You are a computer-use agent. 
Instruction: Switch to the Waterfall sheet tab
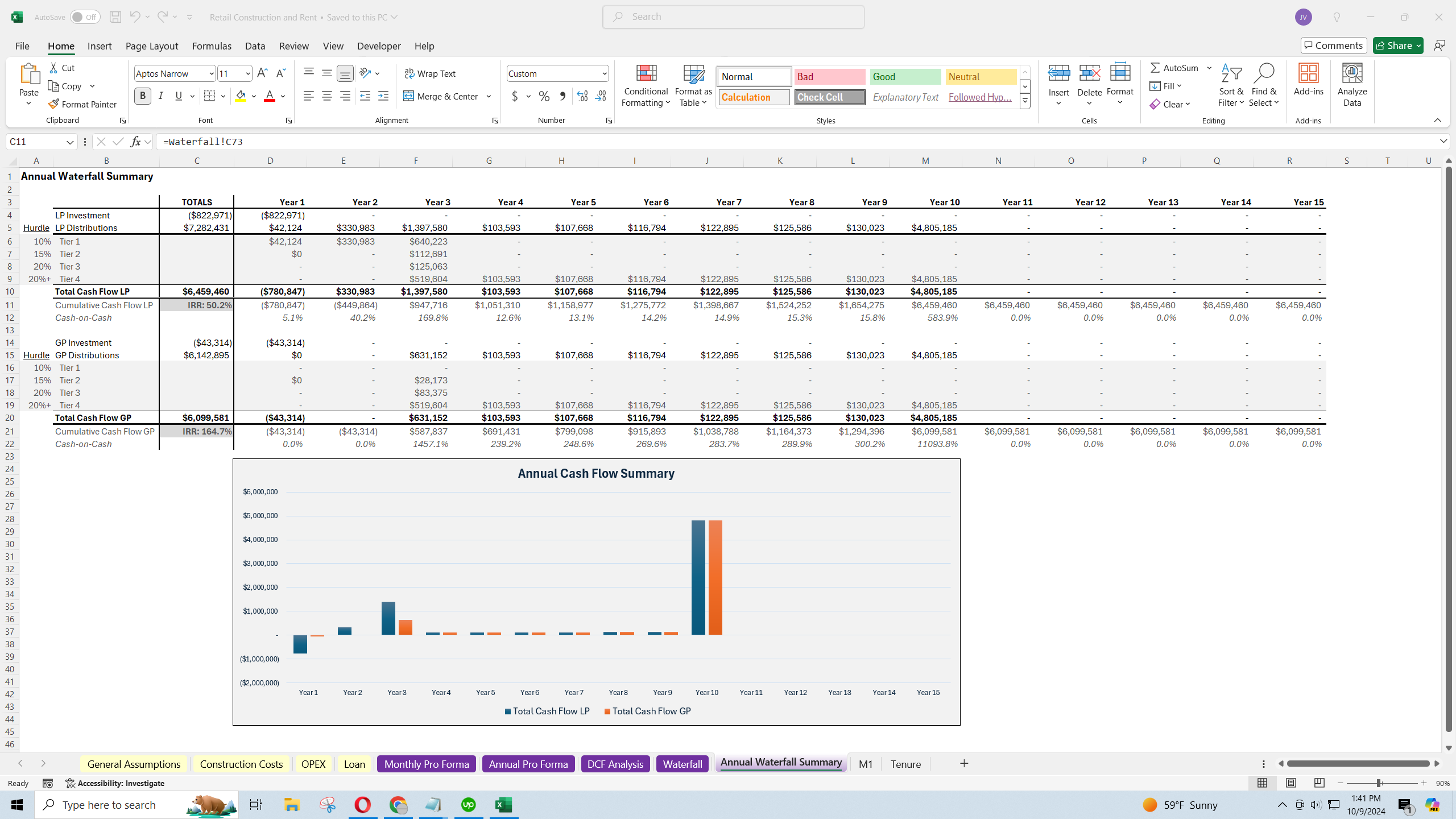click(x=682, y=764)
